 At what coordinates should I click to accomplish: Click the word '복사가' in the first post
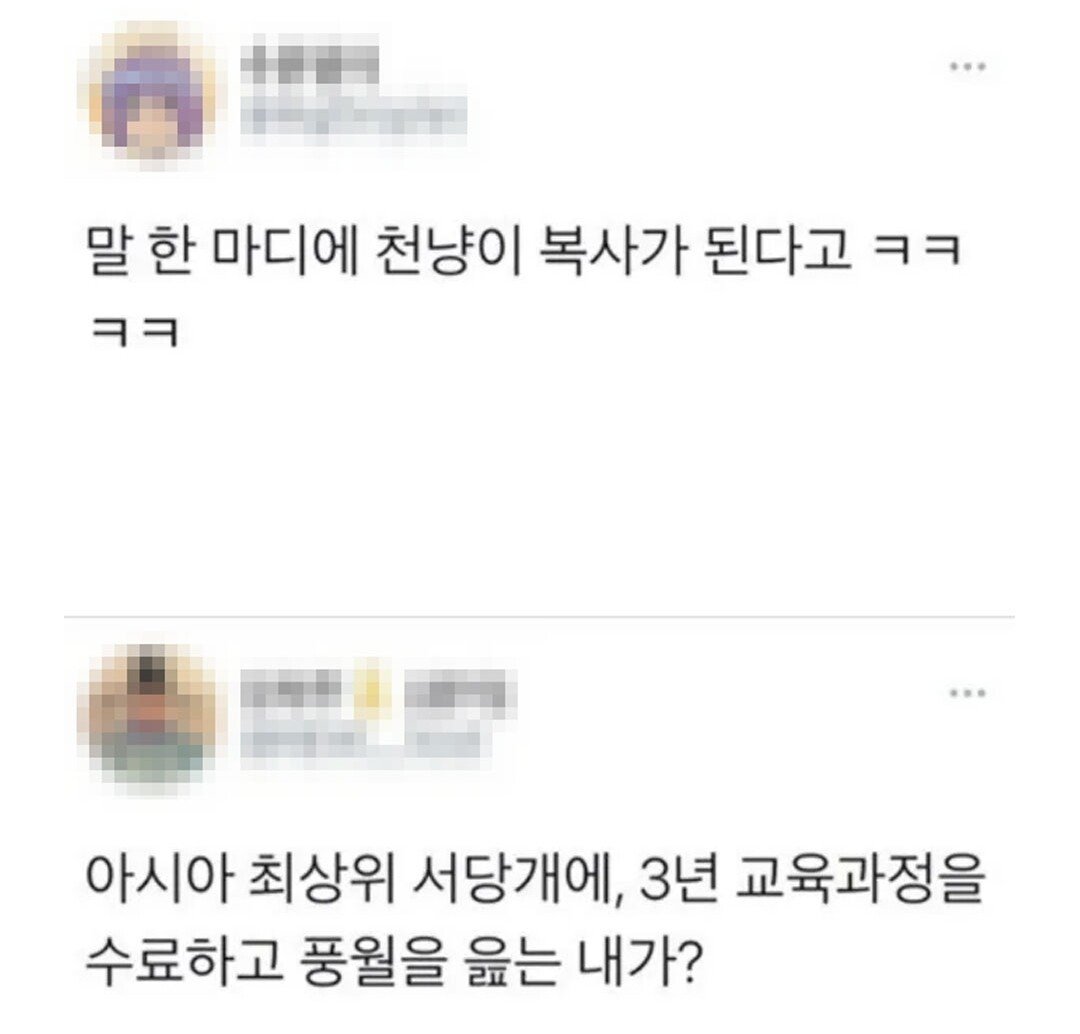pyautogui.click(x=611, y=250)
